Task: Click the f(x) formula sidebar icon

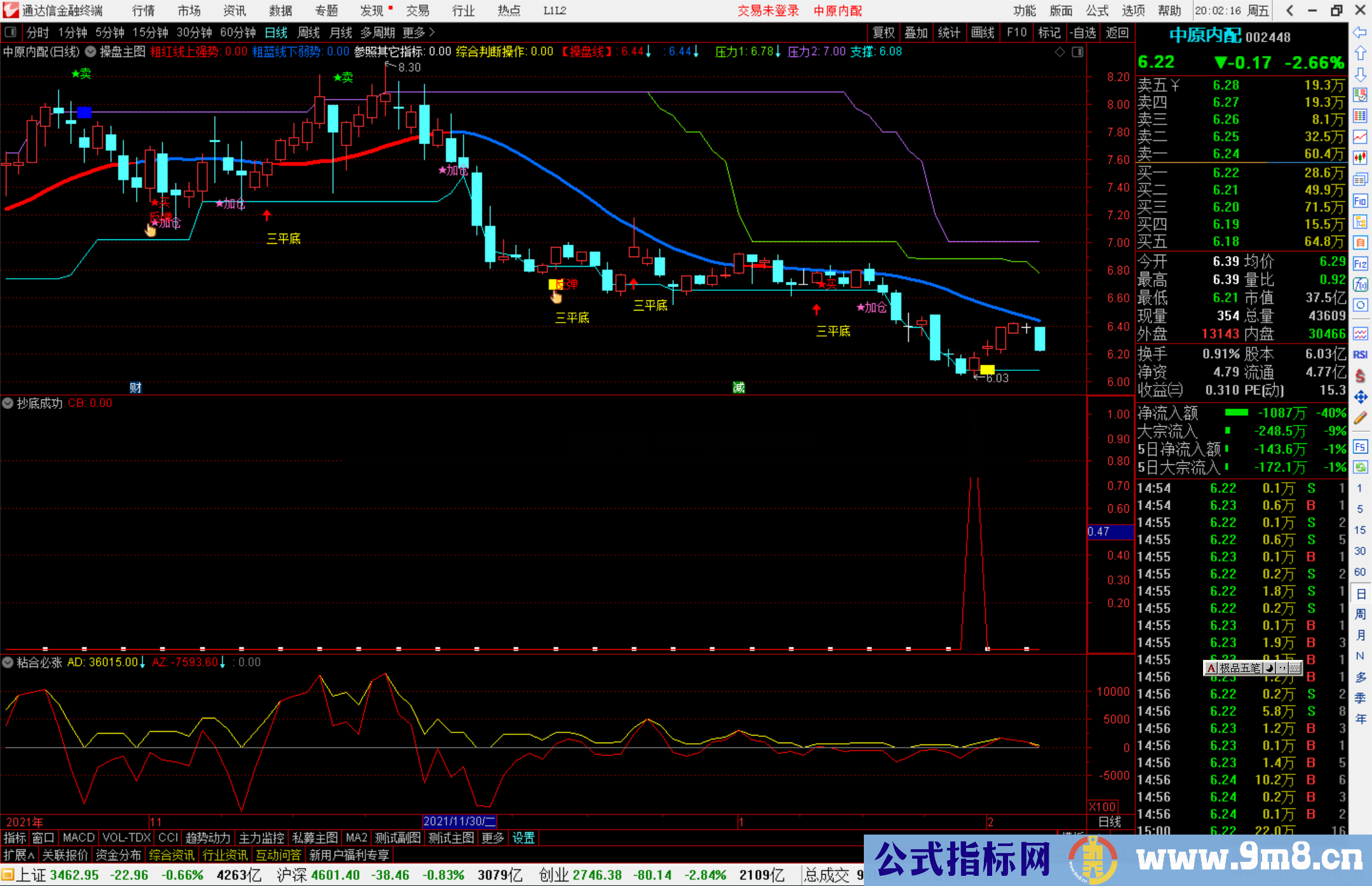Action: pos(1360,285)
